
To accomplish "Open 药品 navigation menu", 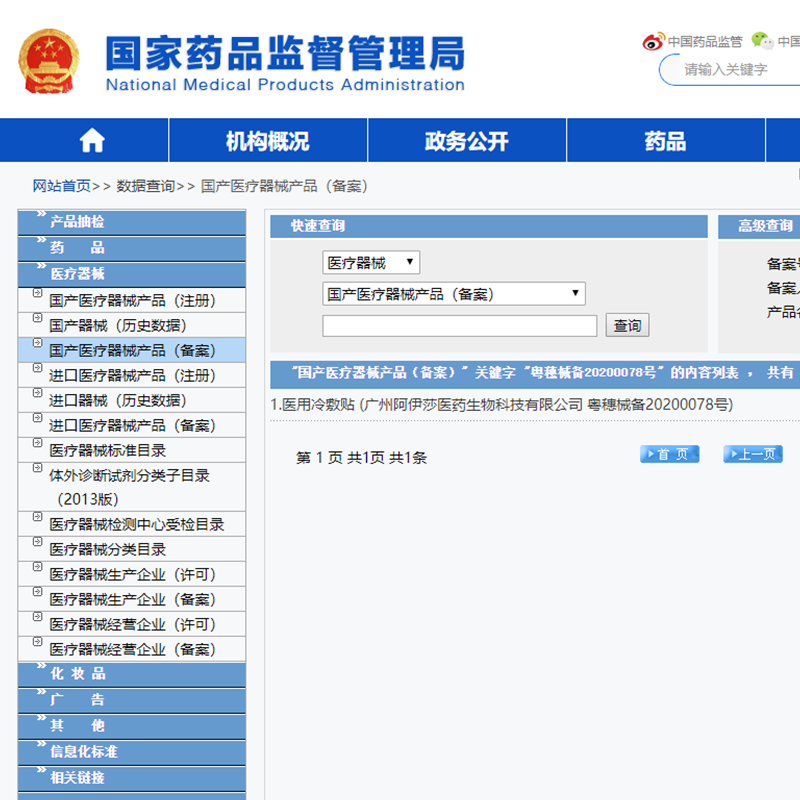I will pos(666,141).
